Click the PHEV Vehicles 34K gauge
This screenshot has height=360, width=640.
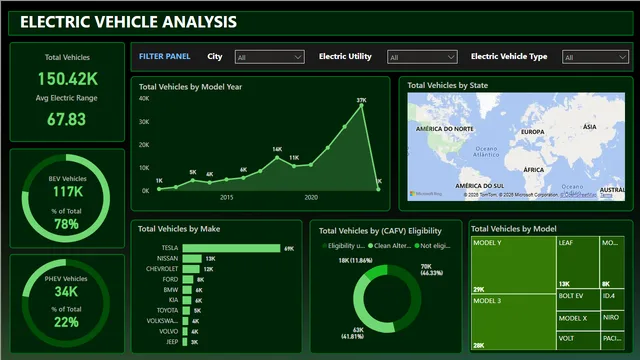pos(66,303)
